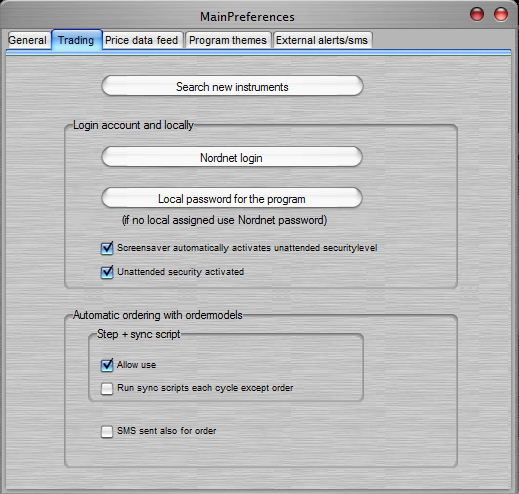
Task: Select the Trading tab
Action: click(76, 40)
